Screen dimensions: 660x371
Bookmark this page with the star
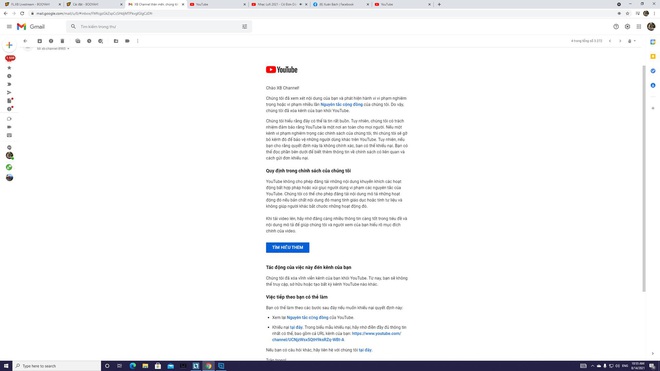(627, 13)
